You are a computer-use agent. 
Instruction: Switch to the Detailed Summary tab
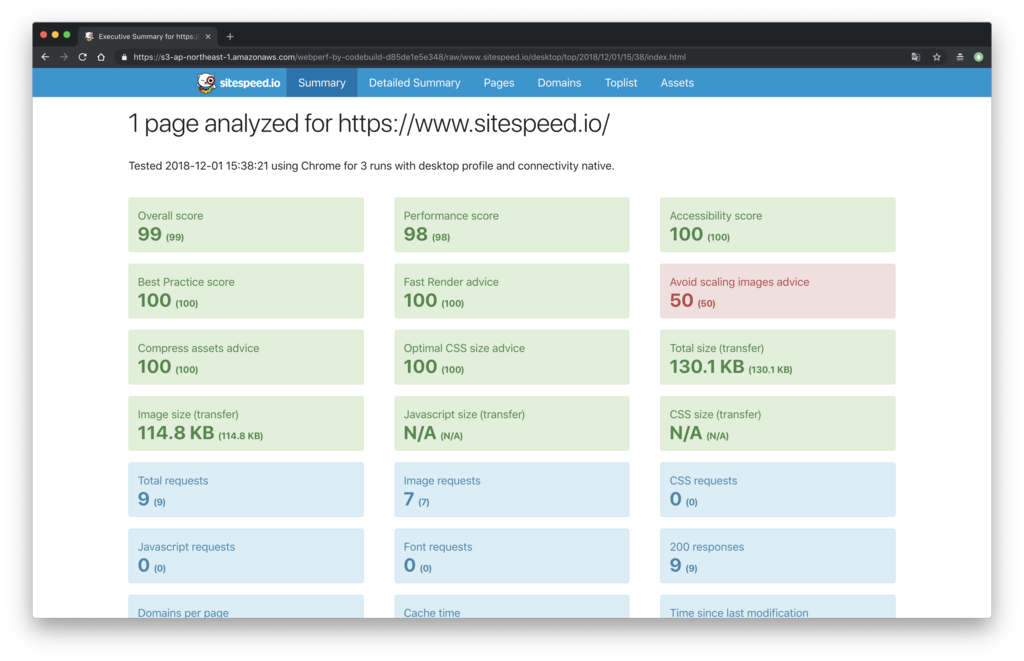pyautogui.click(x=414, y=83)
